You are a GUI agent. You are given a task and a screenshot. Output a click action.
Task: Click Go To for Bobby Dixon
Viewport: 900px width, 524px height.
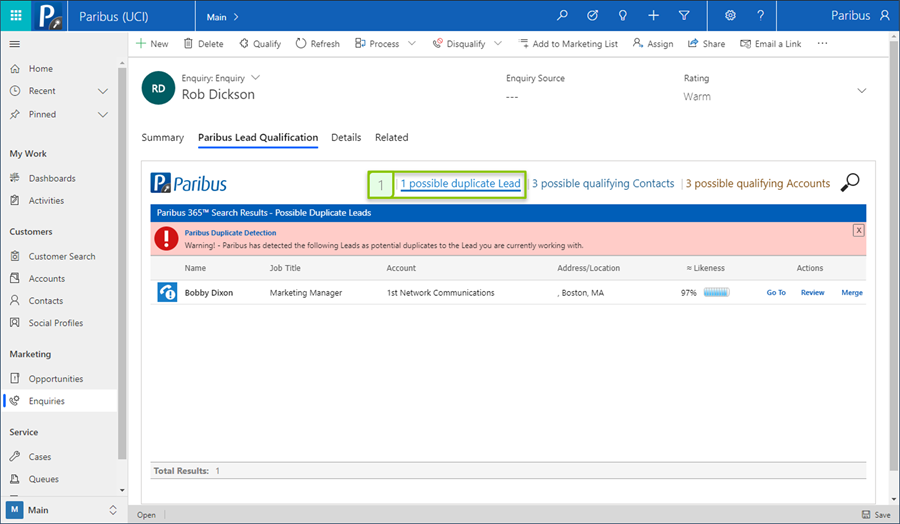776,293
